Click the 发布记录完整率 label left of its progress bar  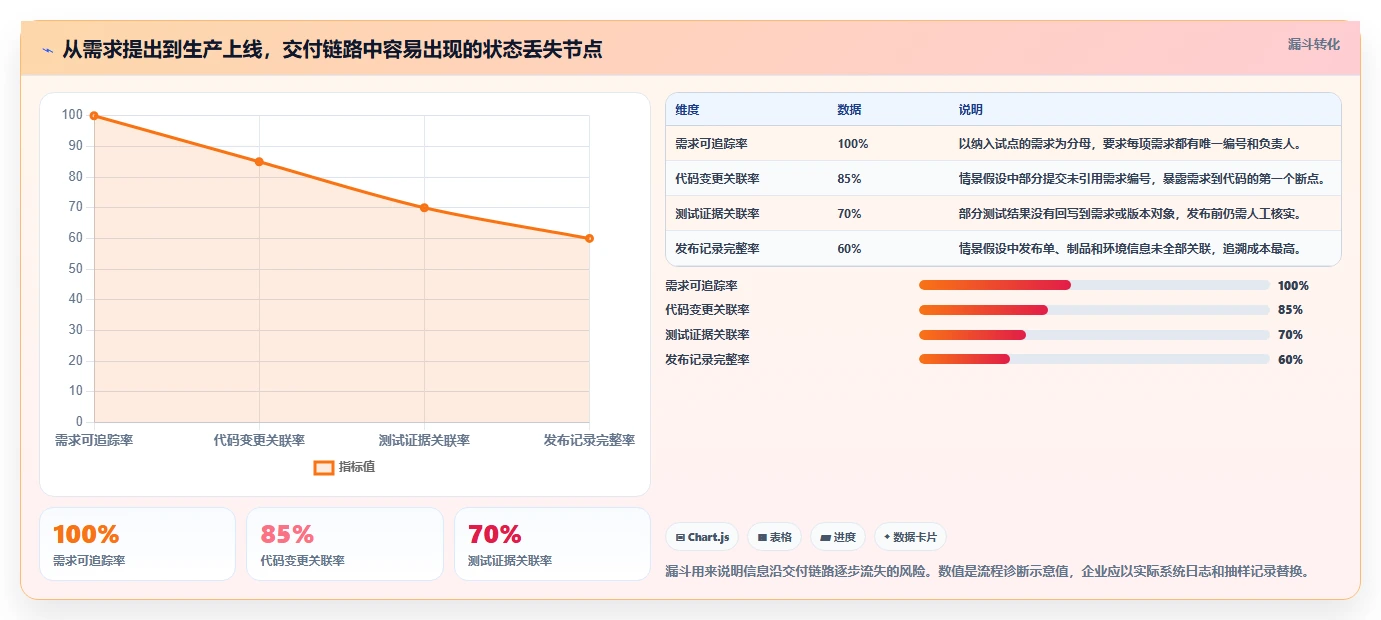(x=707, y=359)
